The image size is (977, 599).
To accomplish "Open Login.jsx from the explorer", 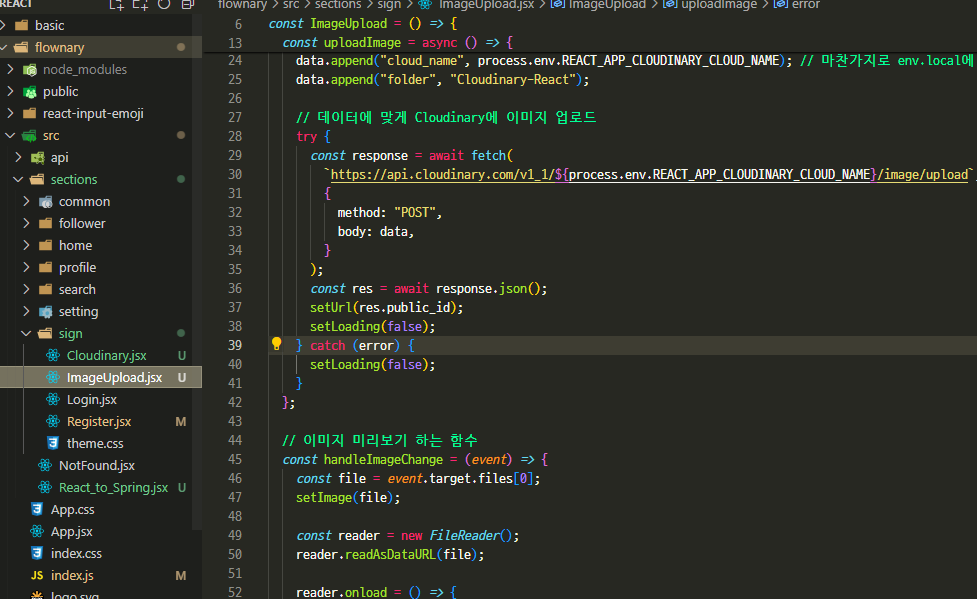I will (x=92, y=400).
